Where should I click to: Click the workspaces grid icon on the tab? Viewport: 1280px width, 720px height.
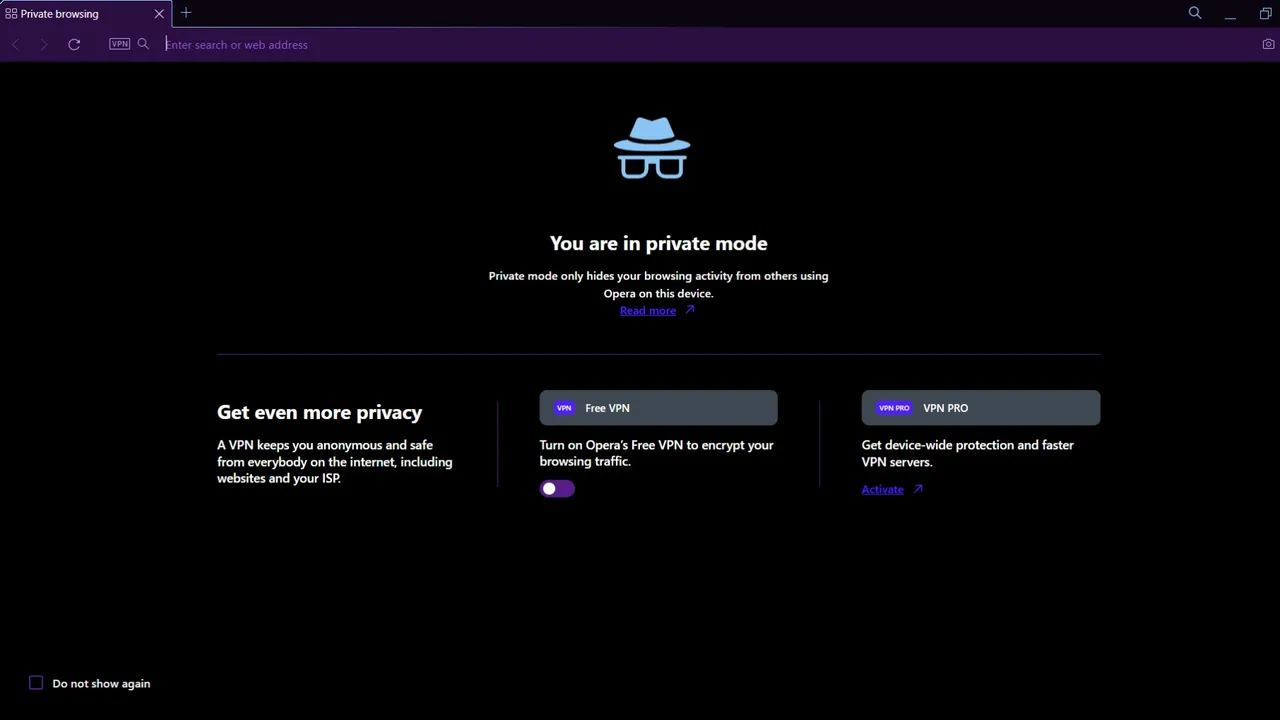(11, 13)
